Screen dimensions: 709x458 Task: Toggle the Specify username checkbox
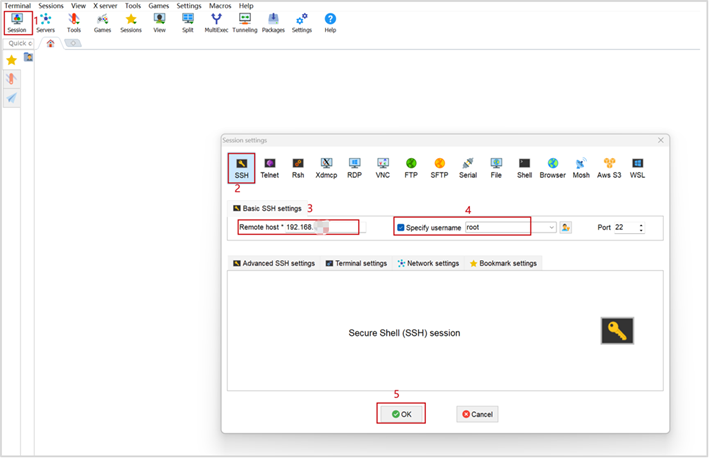tap(401, 228)
